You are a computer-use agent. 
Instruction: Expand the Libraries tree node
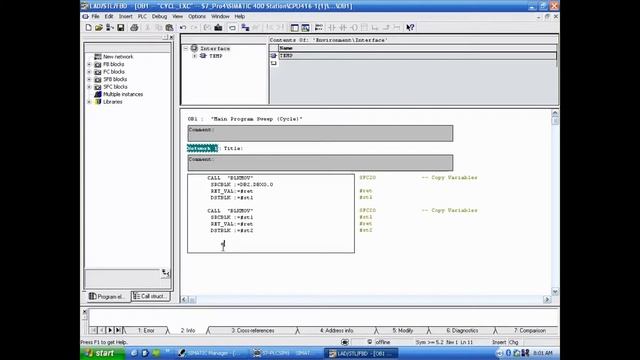[89, 102]
